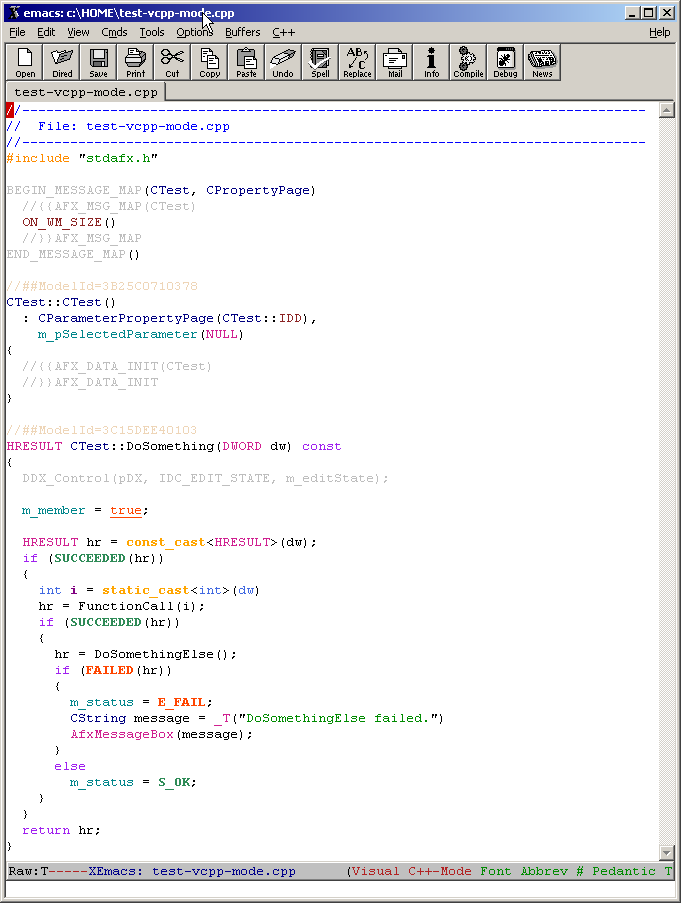This screenshot has width=681, height=903.
Task: Click the Print toolbar icon
Action: (x=136, y=62)
